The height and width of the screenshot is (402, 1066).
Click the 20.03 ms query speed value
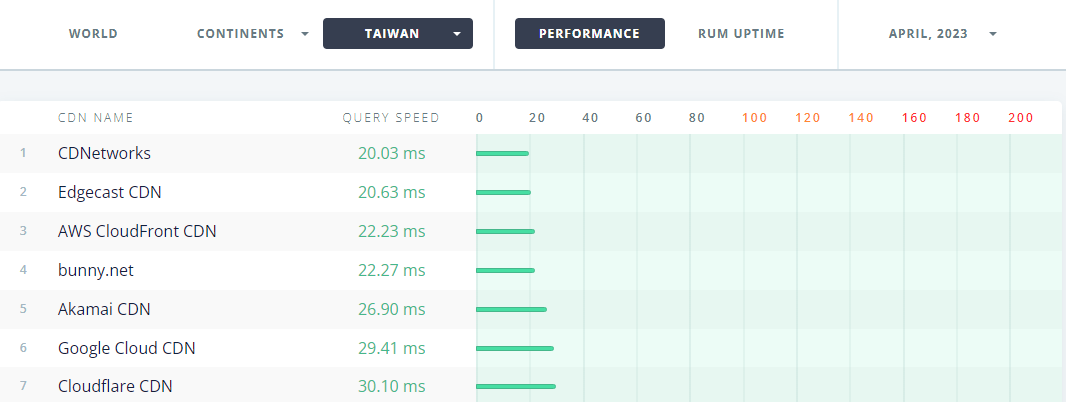[392, 153]
